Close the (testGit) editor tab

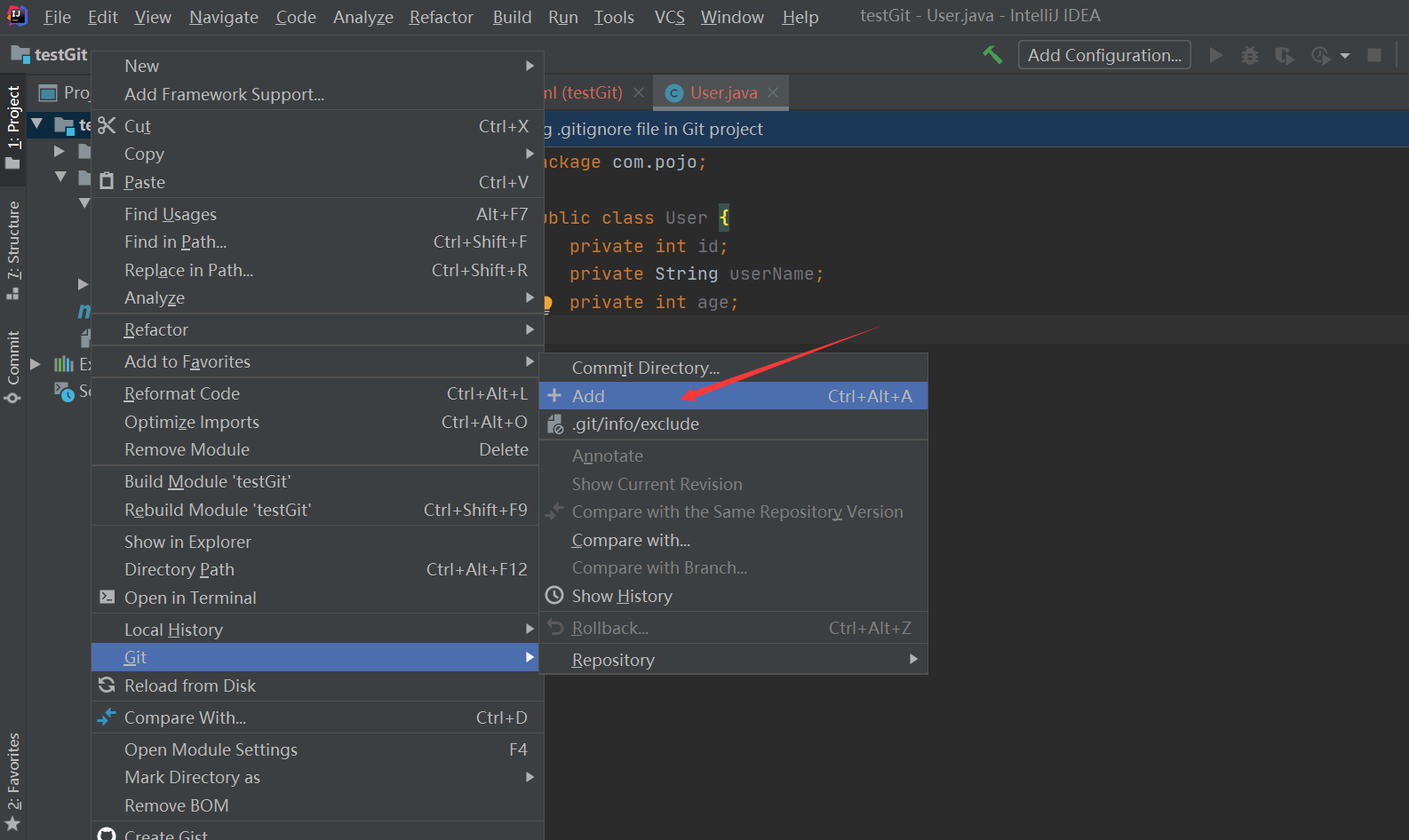click(639, 92)
